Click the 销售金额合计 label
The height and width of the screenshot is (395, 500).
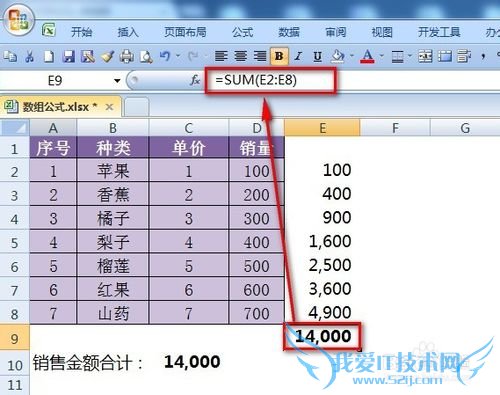[88, 363]
